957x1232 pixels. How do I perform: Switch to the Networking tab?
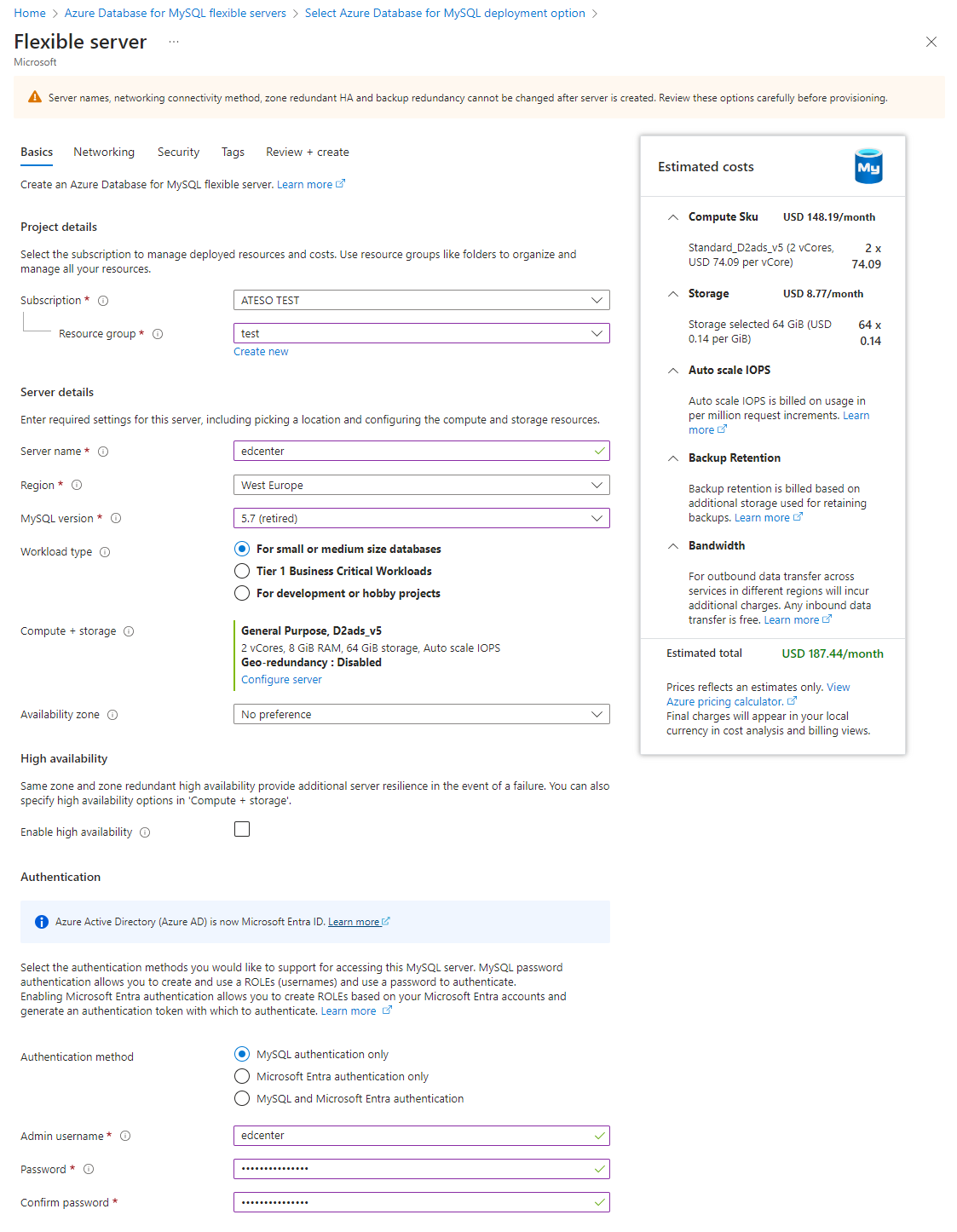click(104, 152)
